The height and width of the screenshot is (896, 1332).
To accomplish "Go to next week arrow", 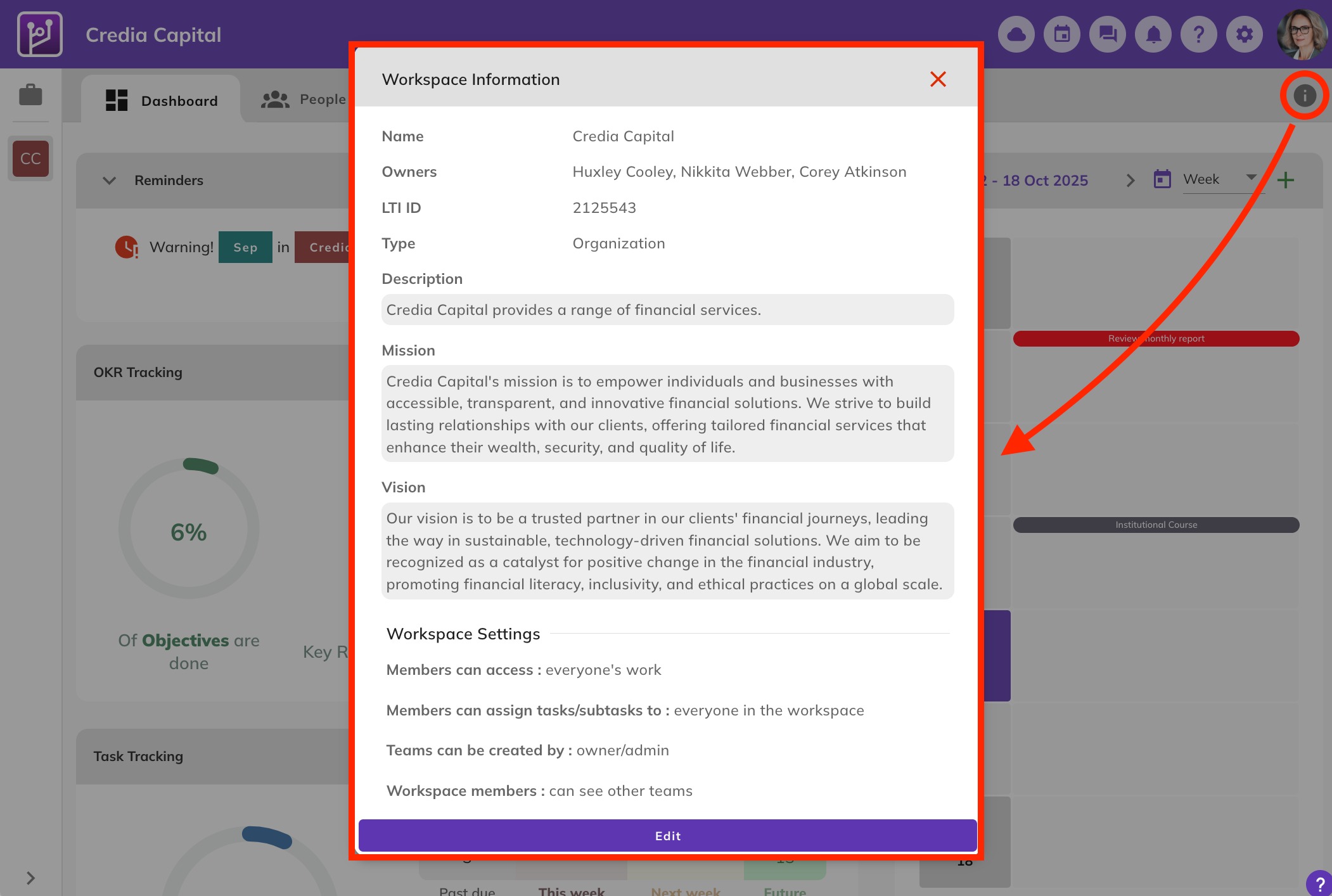I will pyautogui.click(x=1130, y=181).
